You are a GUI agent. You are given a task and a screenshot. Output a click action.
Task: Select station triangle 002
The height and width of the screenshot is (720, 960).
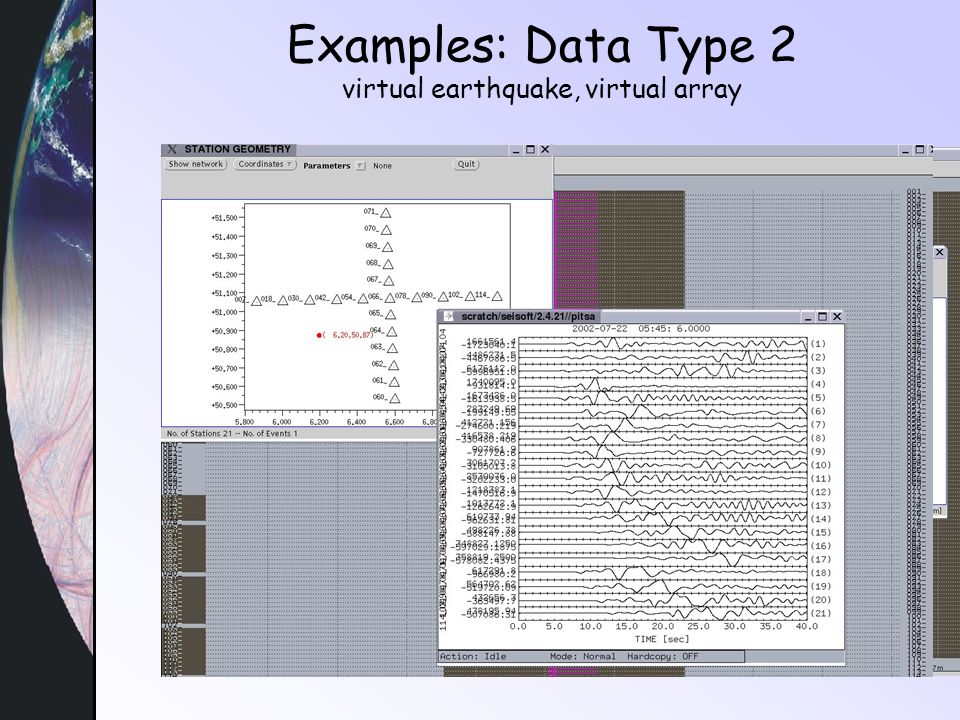pyautogui.click(x=257, y=301)
